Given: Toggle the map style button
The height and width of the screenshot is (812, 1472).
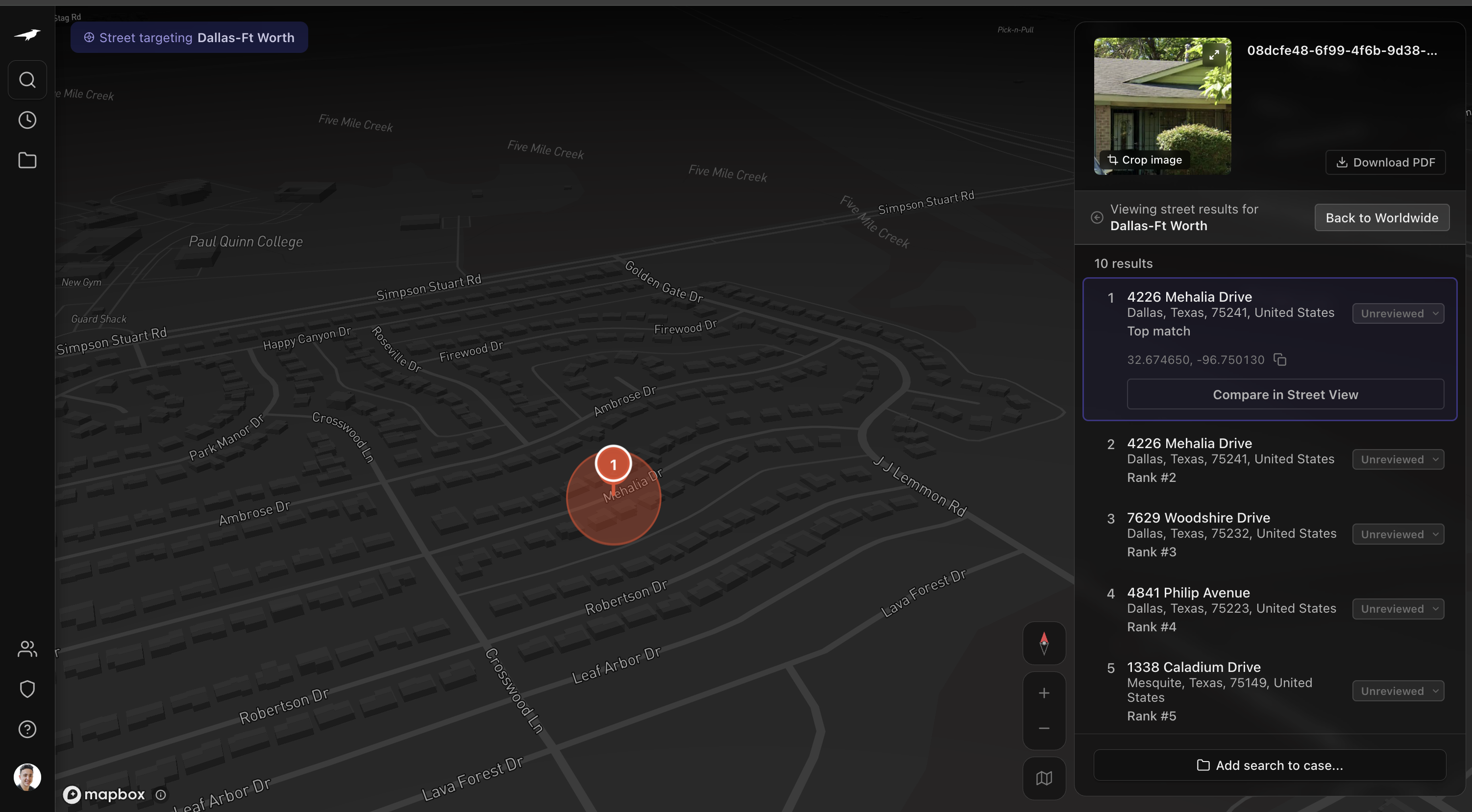Looking at the screenshot, I should point(1043,778).
